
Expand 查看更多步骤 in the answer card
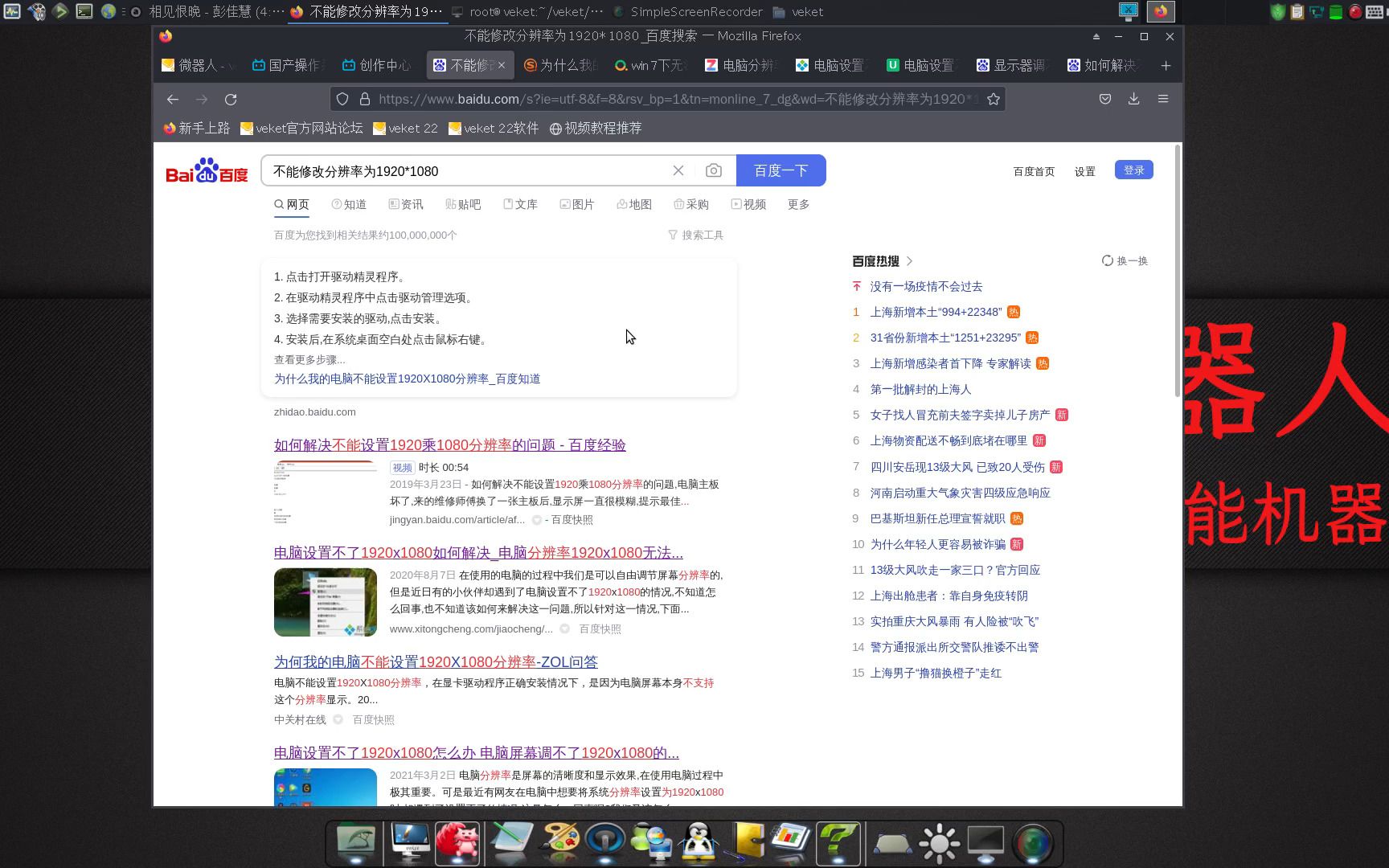[309, 359]
